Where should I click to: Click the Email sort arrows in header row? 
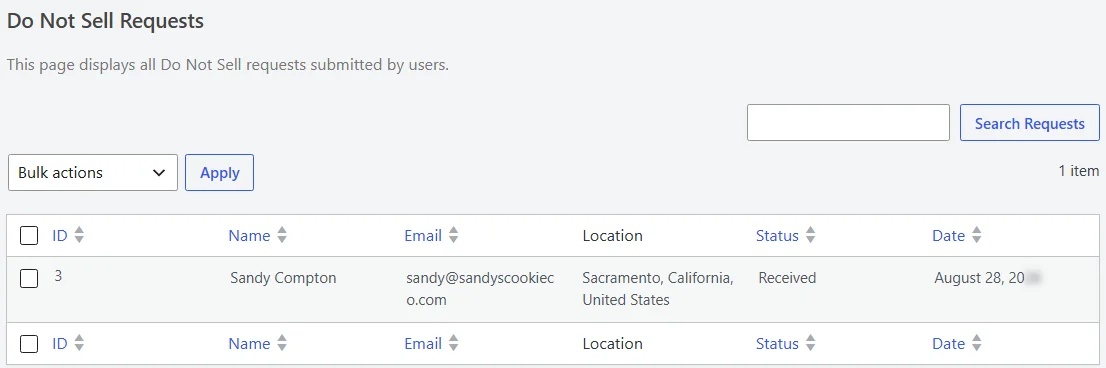click(454, 235)
